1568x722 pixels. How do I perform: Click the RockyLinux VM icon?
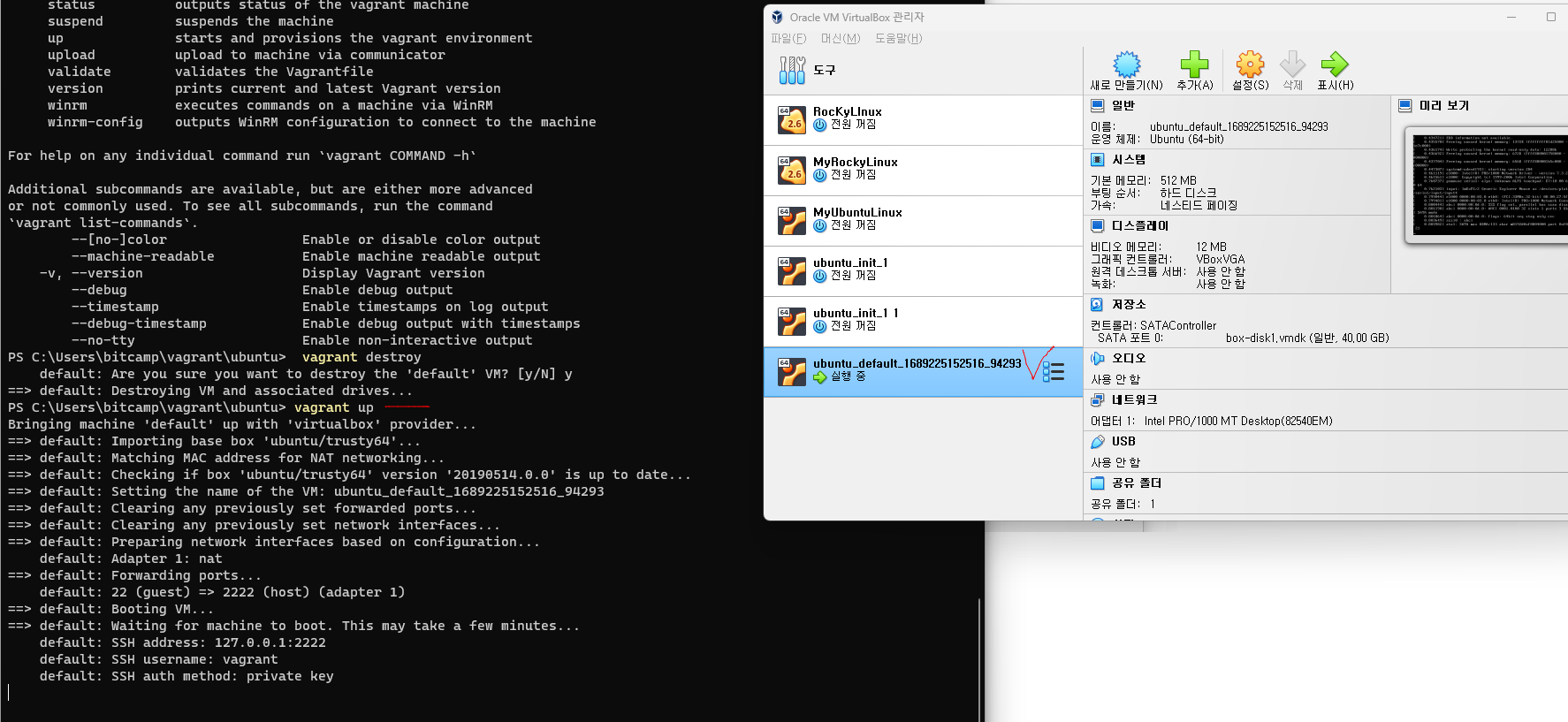click(x=792, y=120)
